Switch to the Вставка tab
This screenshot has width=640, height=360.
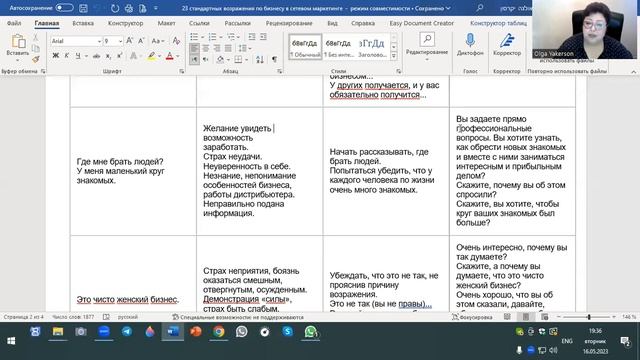[83, 23]
